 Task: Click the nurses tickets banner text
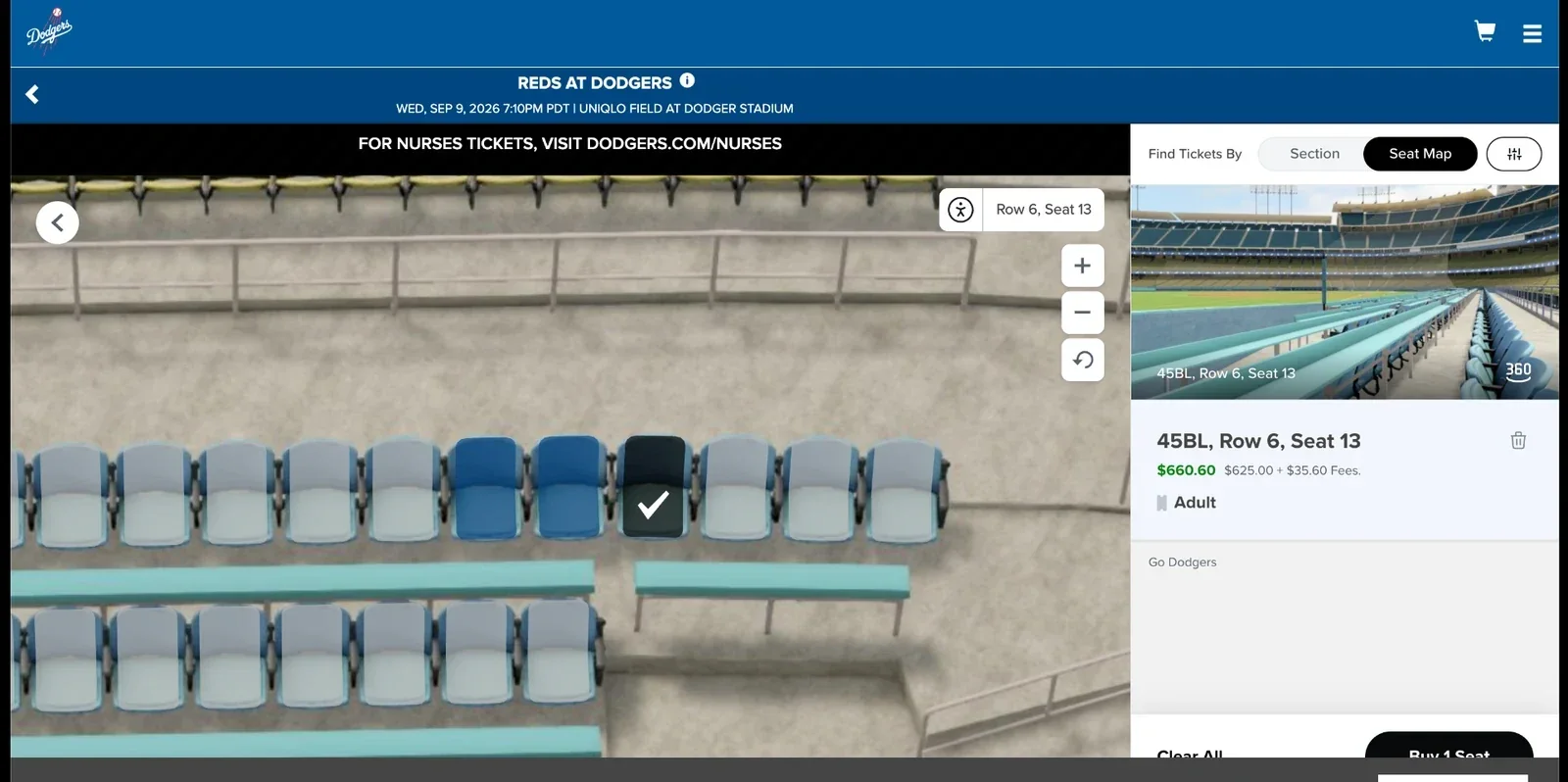point(569,143)
